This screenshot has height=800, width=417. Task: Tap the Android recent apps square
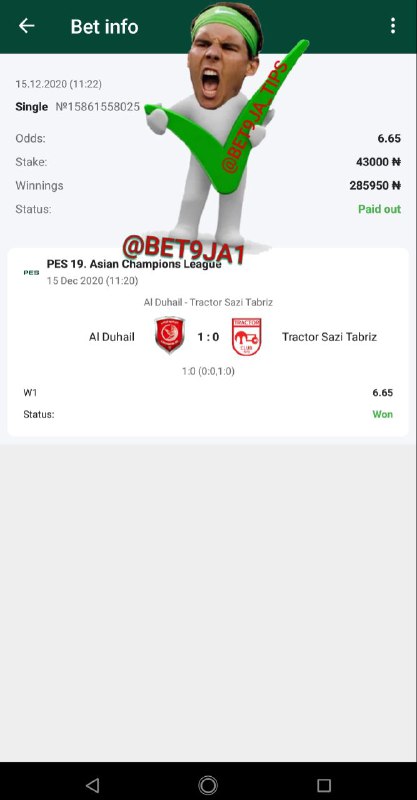coord(324,785)
